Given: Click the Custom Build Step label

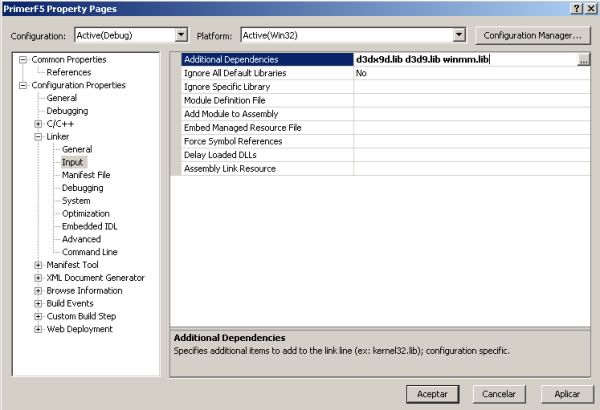Looking at the screenshot, I should 81,316.
